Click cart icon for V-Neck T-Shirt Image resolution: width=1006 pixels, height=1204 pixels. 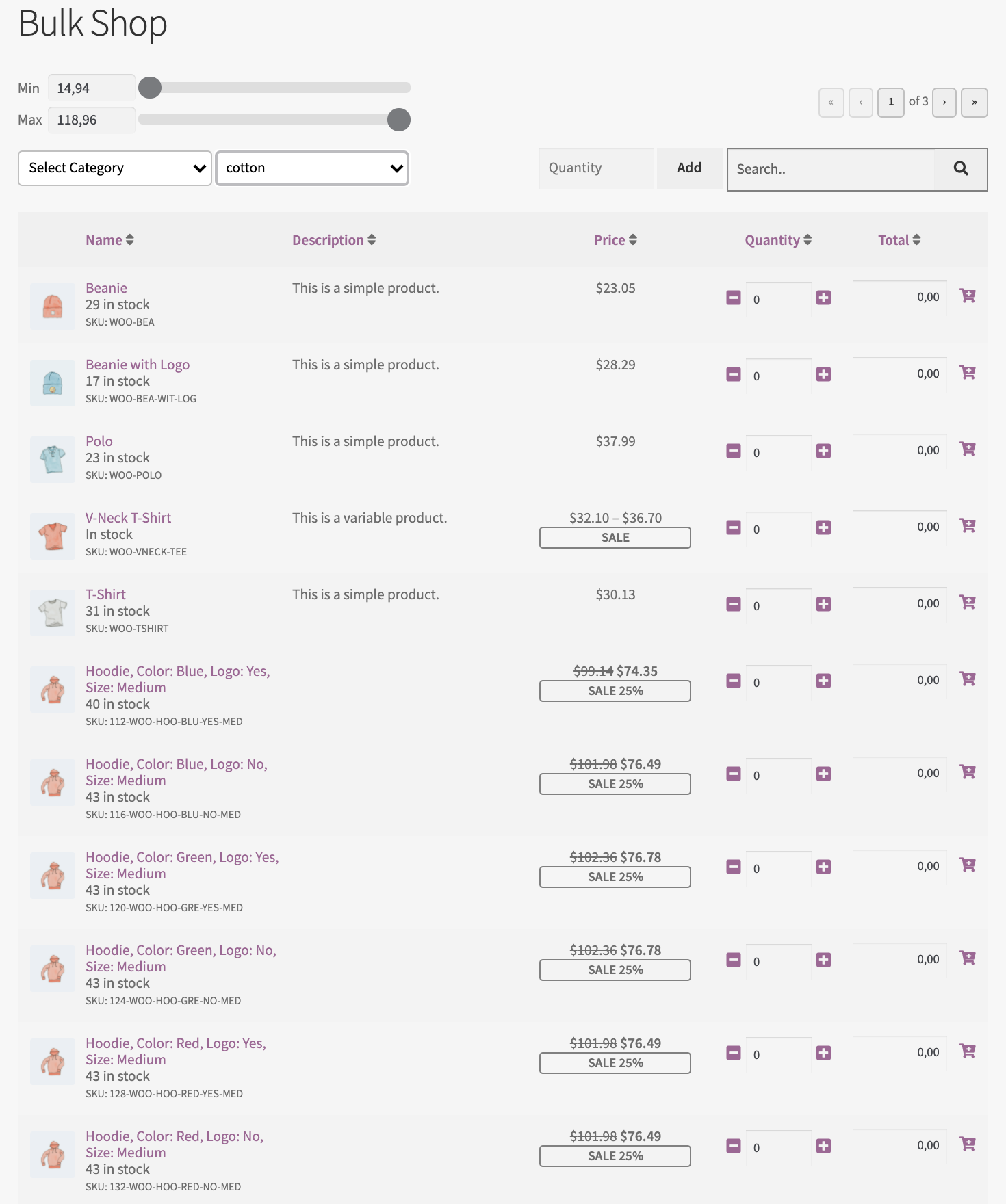[967, 526]
